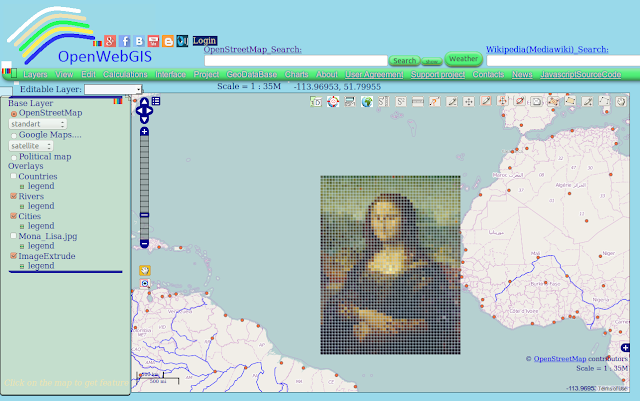Screen dimensions: 640x401
Task: Open the layer list icon beside pan arrows
Action: [156, 101]
